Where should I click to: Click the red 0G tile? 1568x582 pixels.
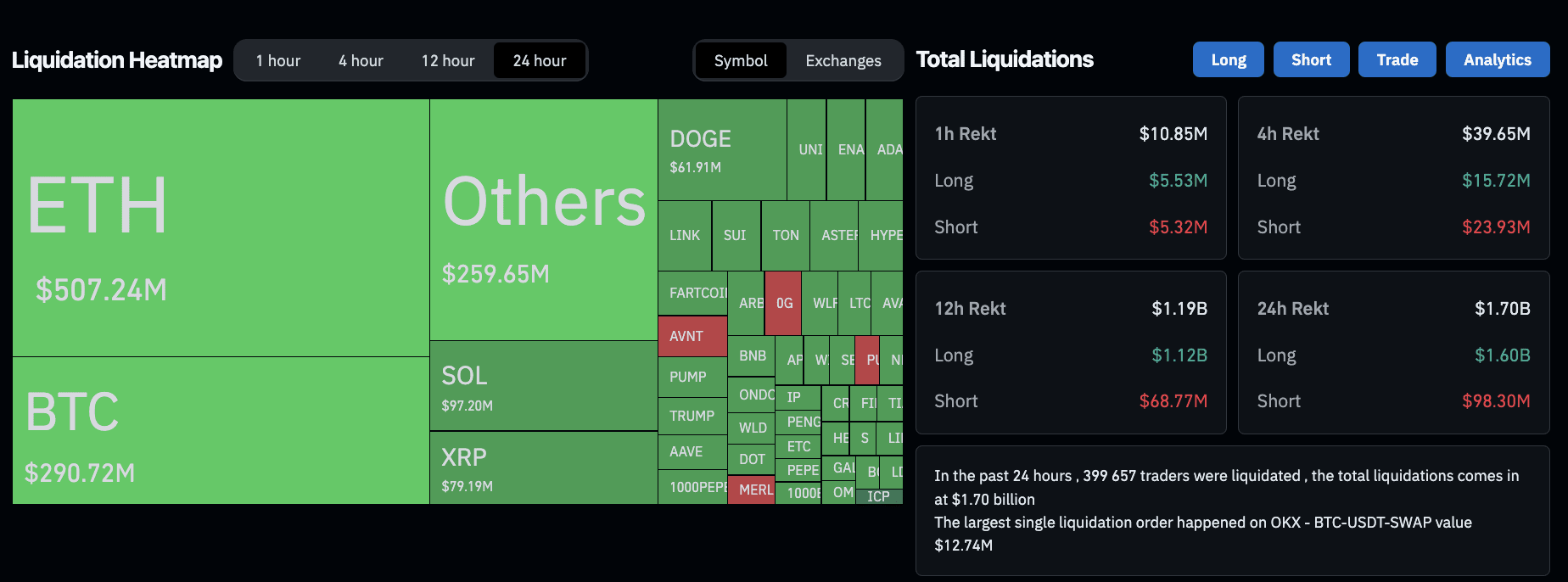click(x=783, y=303)
